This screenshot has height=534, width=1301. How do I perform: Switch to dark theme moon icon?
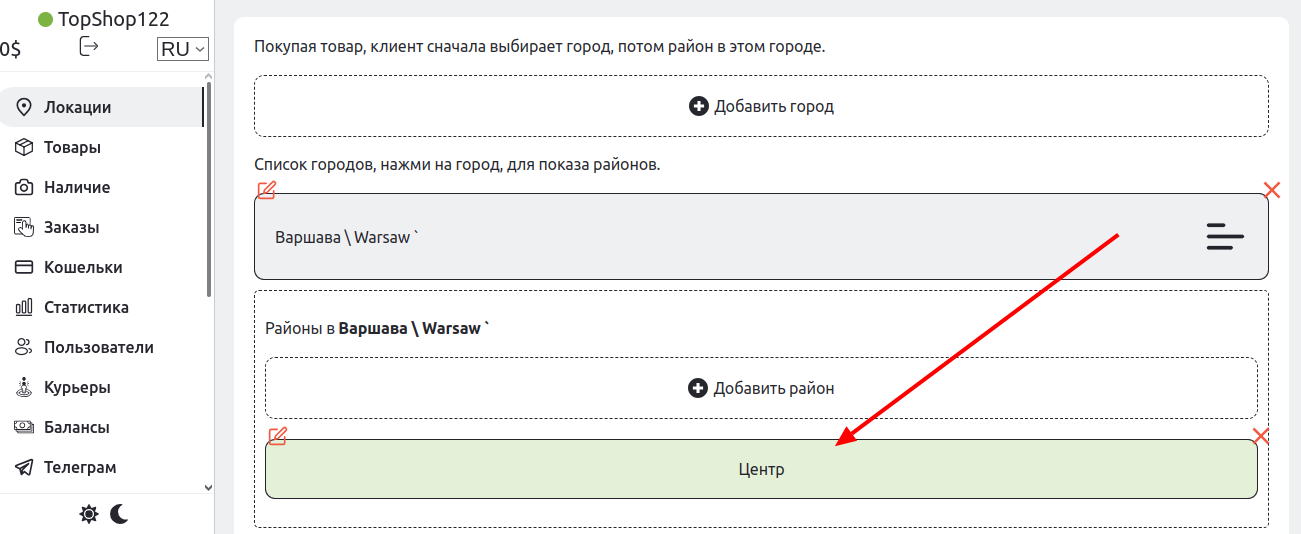[x=120, y=514]
